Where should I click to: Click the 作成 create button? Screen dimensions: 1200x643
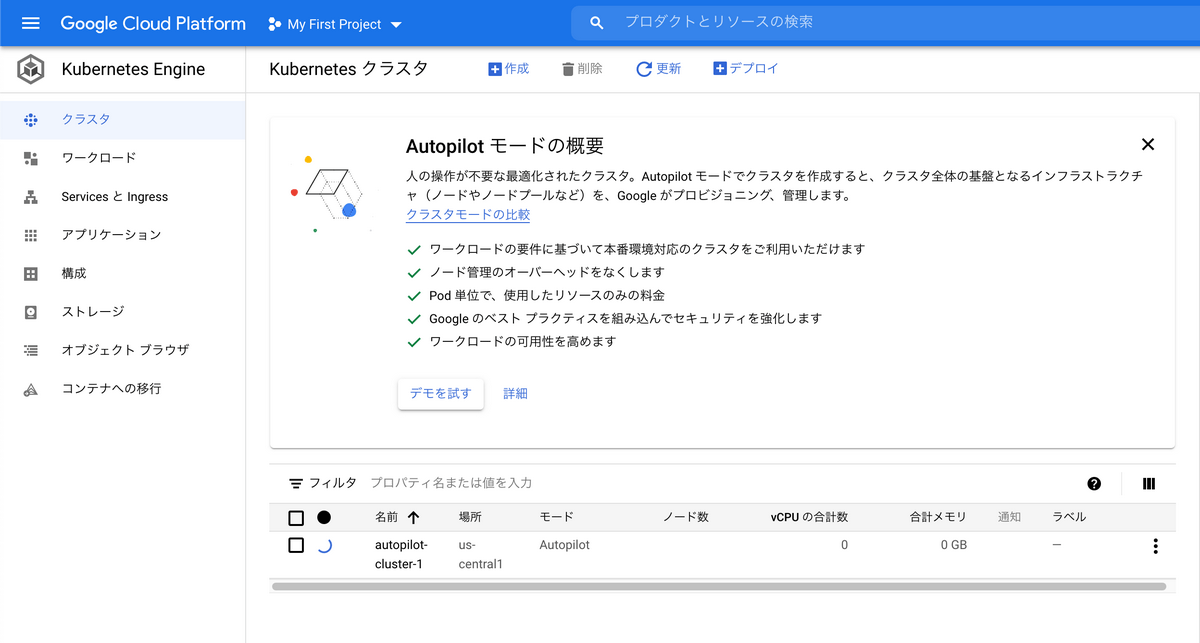(508, 69)
